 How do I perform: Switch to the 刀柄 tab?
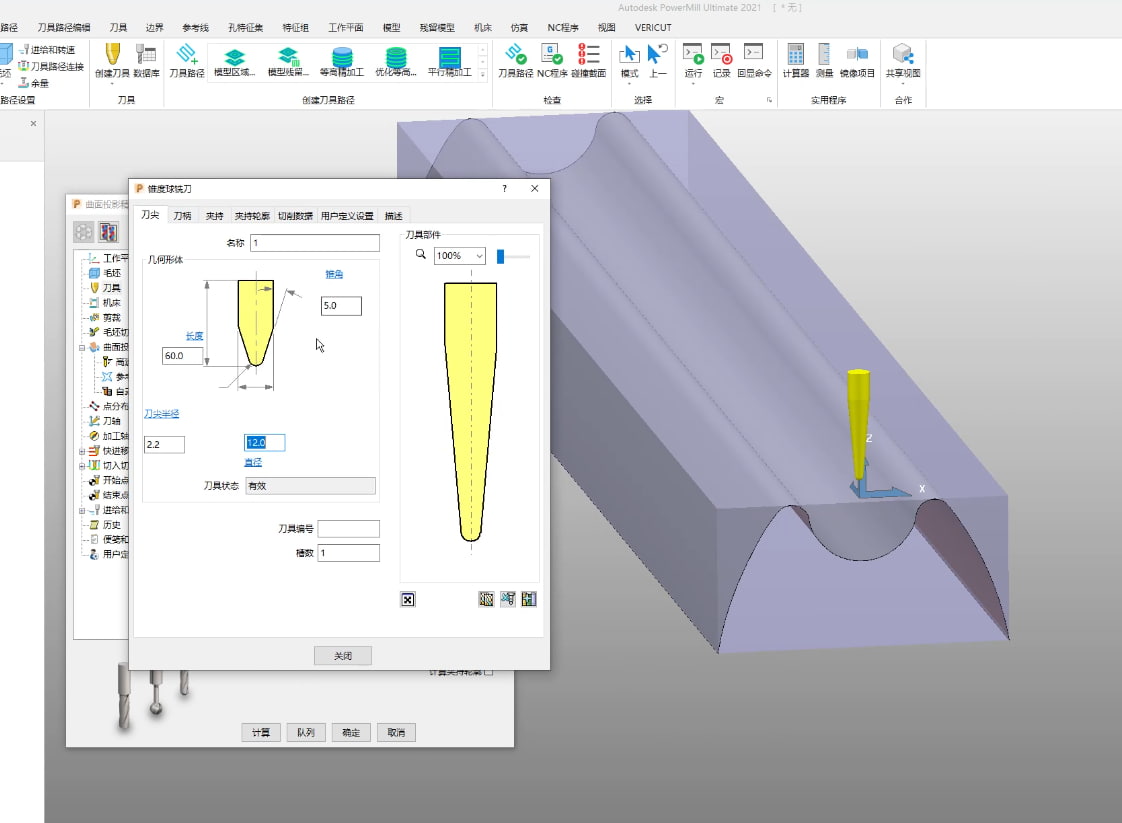pyautogui.click(x=182, y=216)
